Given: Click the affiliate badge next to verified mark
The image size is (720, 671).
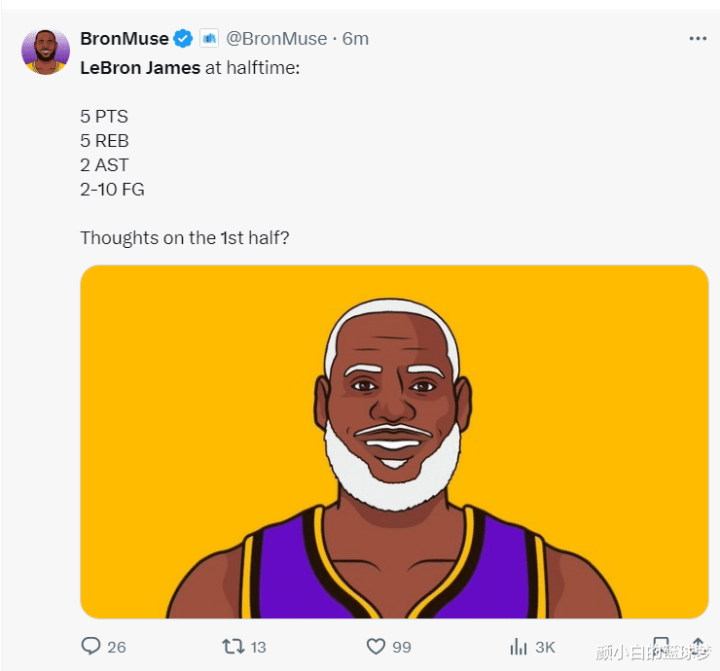Looking at the screenshot, I should tap(209, 39).
